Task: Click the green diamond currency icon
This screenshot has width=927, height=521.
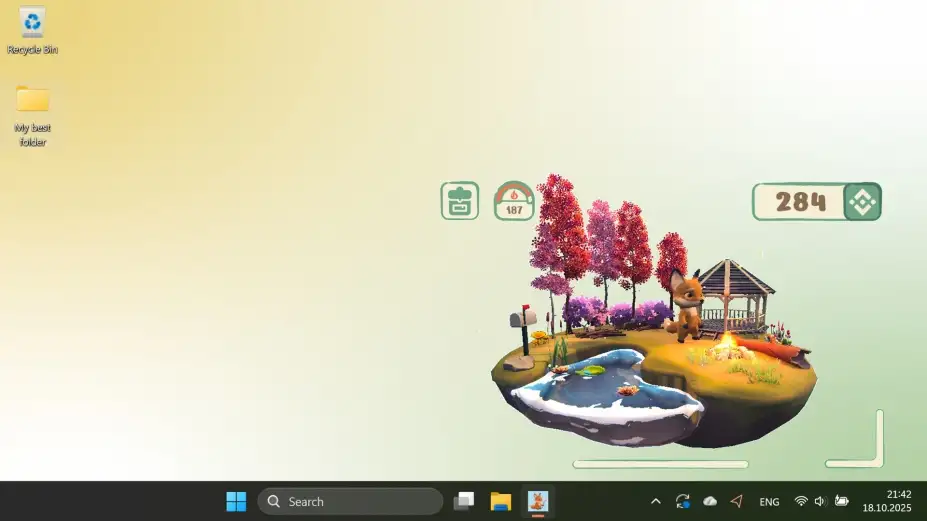Action: click(x=863, y=202)
